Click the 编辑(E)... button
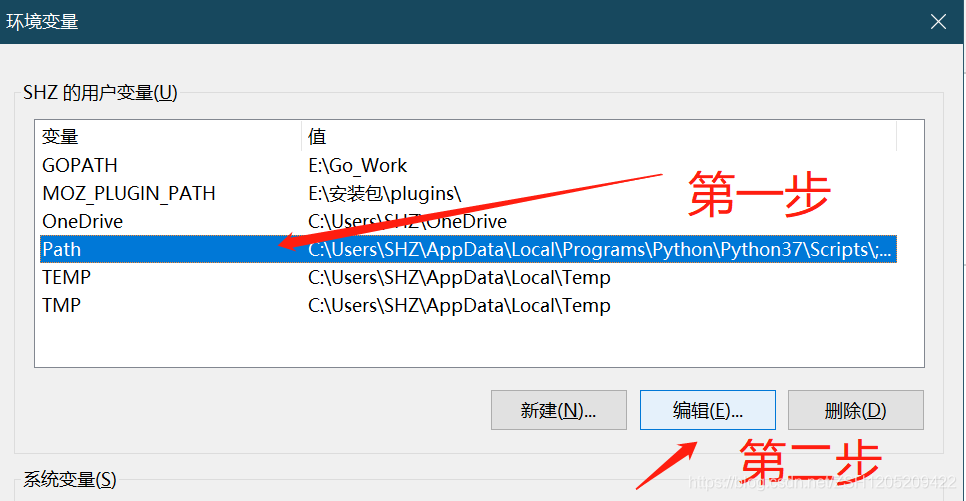The width and height of the screenshot is (966, 501). point(707,410)
